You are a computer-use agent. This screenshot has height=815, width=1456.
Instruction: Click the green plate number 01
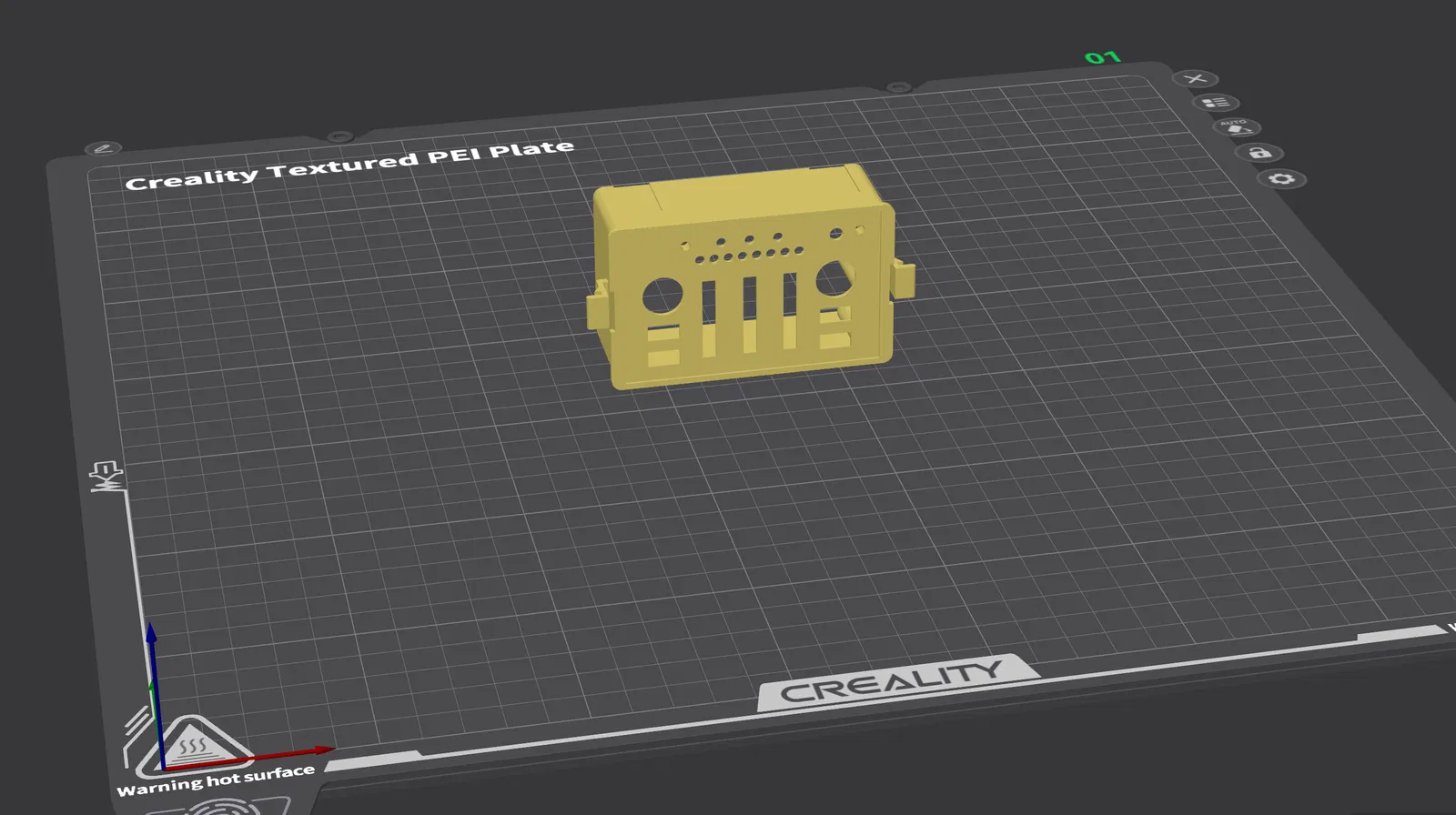[x=1102, y=58]
